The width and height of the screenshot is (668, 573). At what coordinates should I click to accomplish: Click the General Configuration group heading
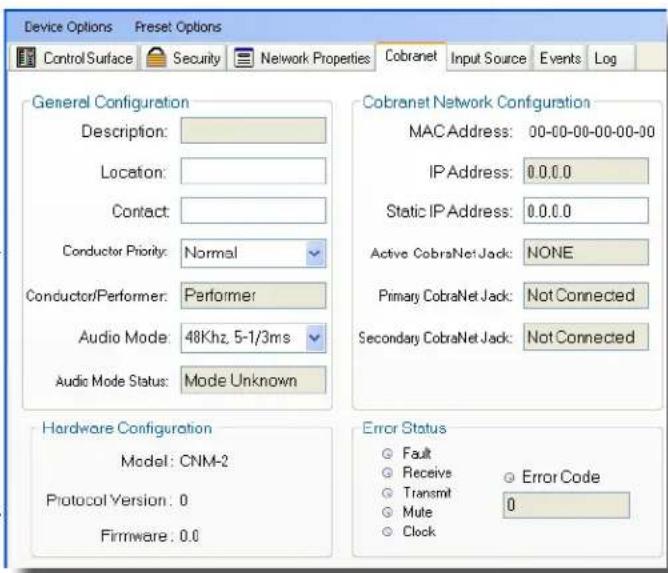coord(110,102)
